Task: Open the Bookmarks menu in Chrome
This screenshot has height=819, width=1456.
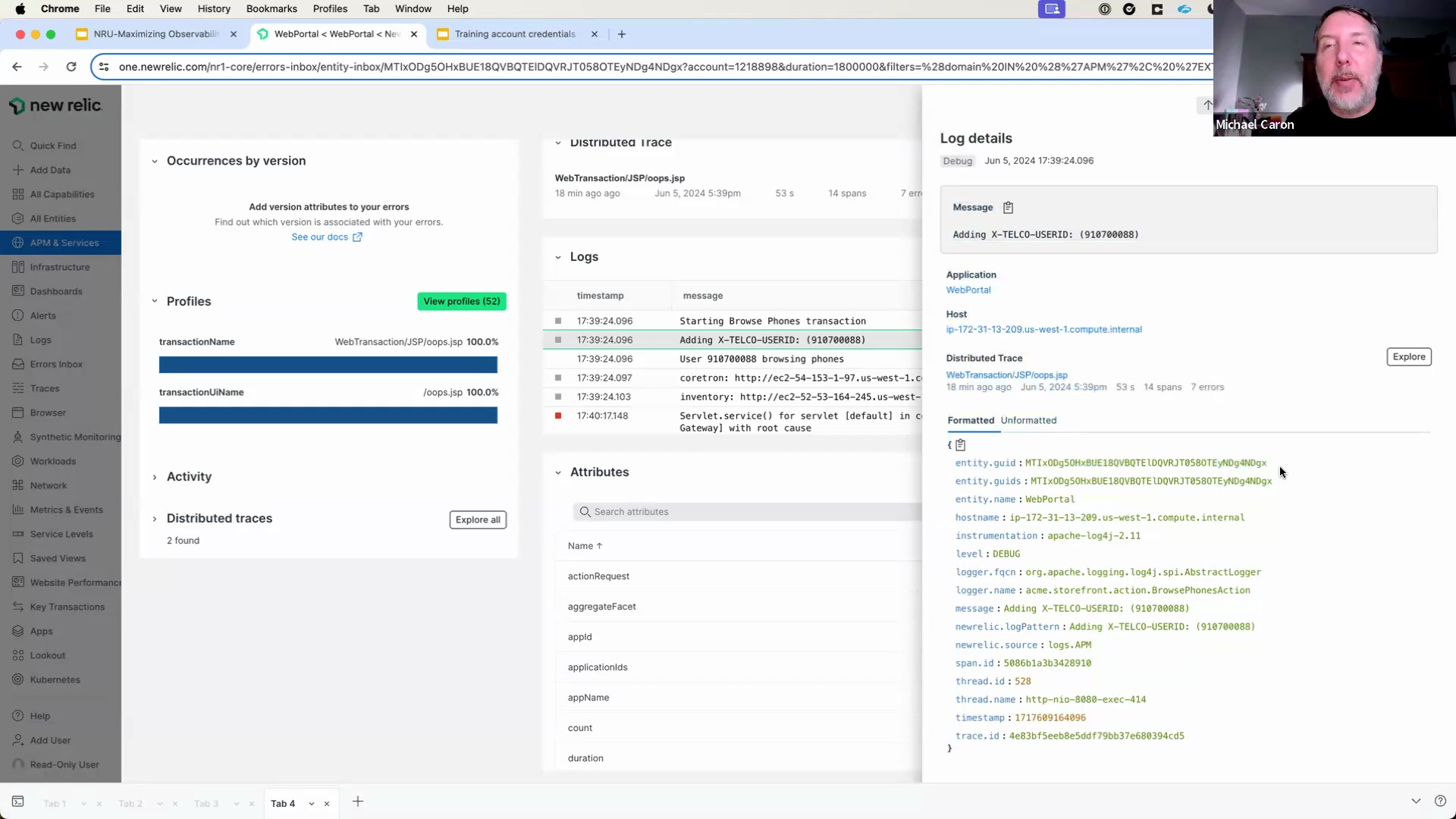Action: click(271, 9)
